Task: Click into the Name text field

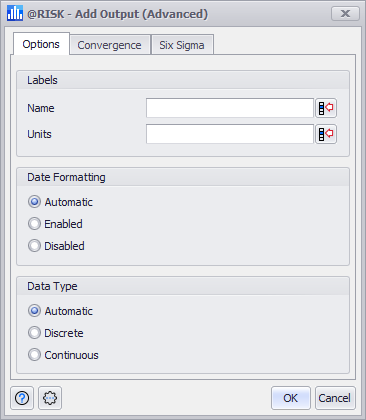Action: (x=230, y=108)
